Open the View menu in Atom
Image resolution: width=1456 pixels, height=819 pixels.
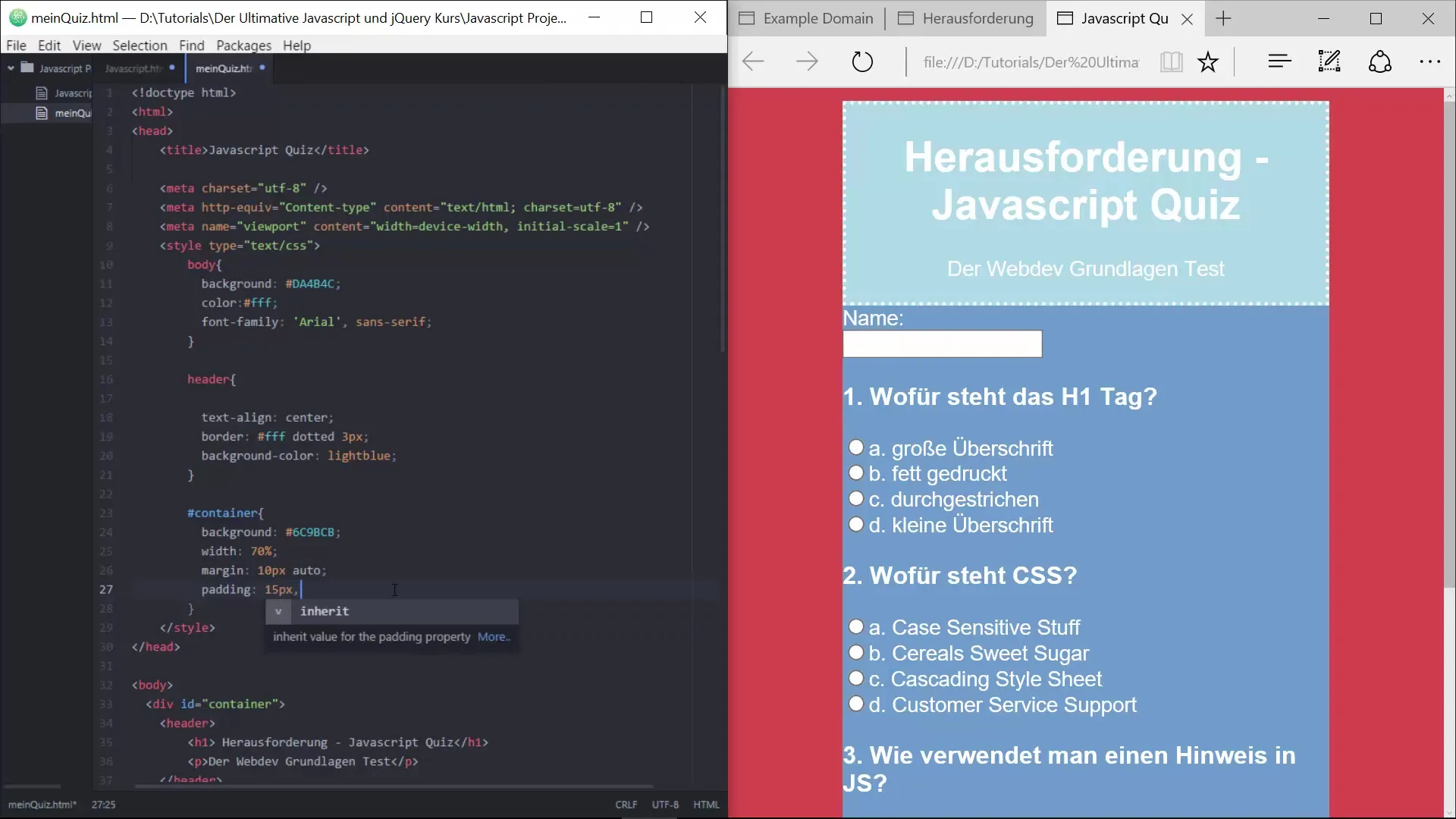(x=86, y=45)
